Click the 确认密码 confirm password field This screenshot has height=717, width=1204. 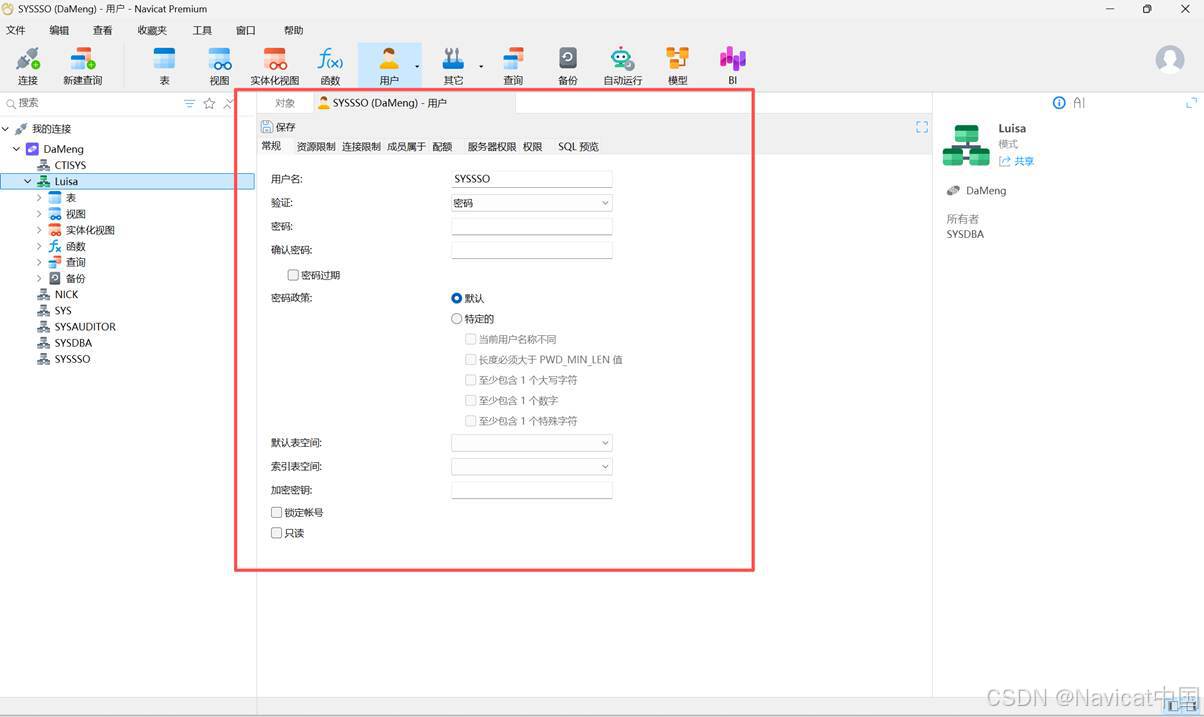point(531,250)
